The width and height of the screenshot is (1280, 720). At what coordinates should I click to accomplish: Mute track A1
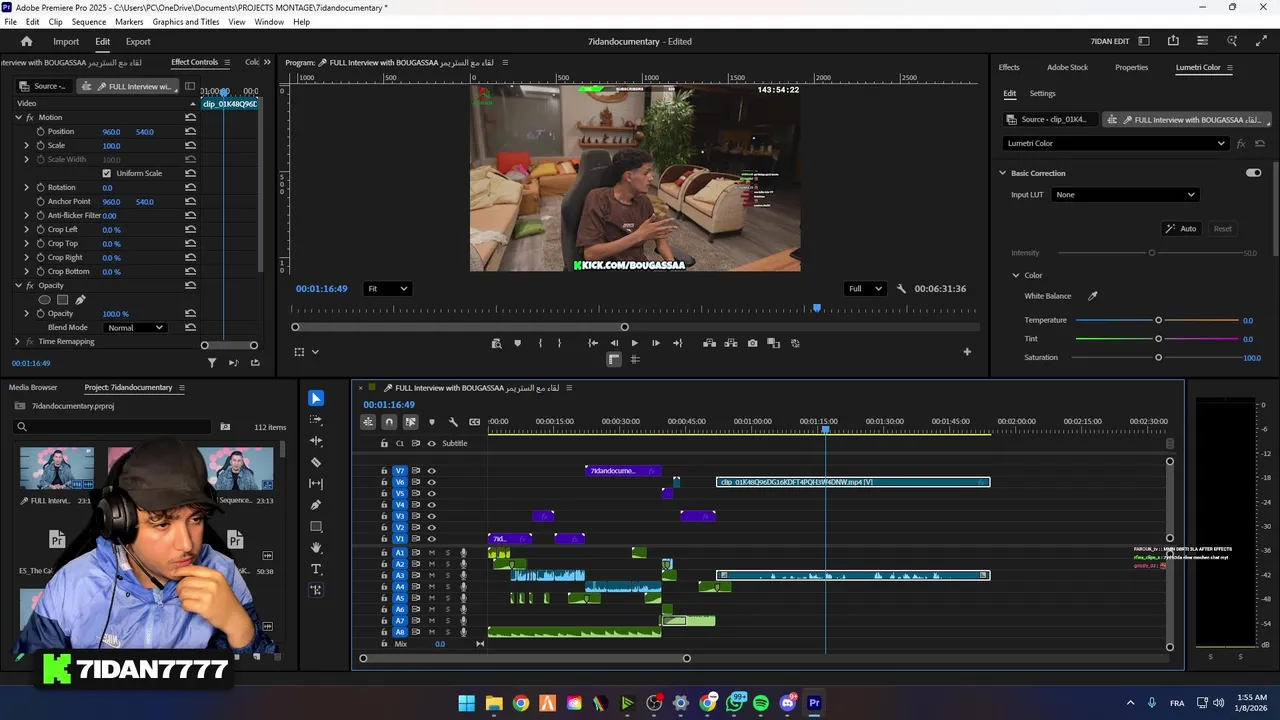[x=432, y=553]
